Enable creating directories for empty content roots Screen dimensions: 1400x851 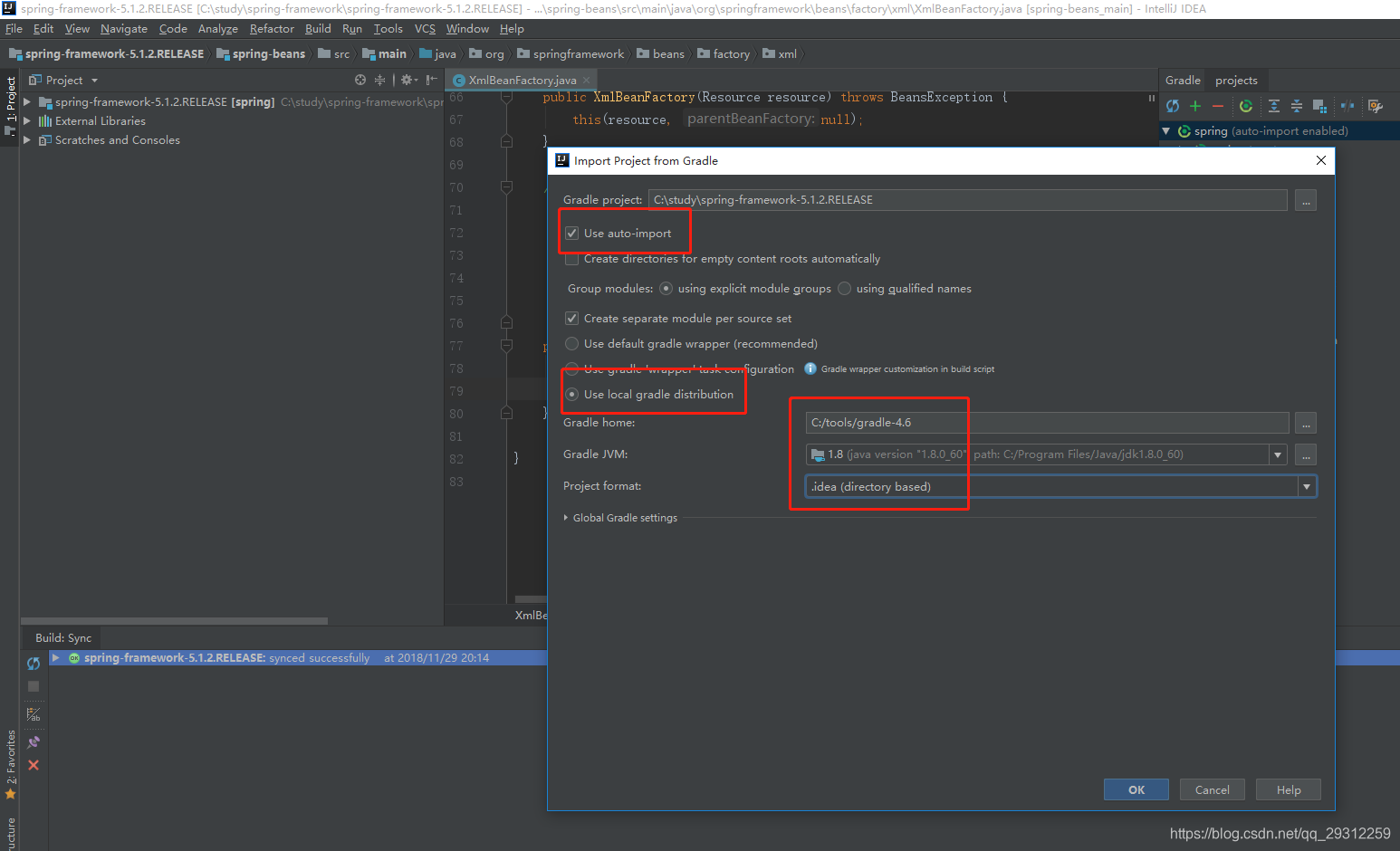pos(571,259)
